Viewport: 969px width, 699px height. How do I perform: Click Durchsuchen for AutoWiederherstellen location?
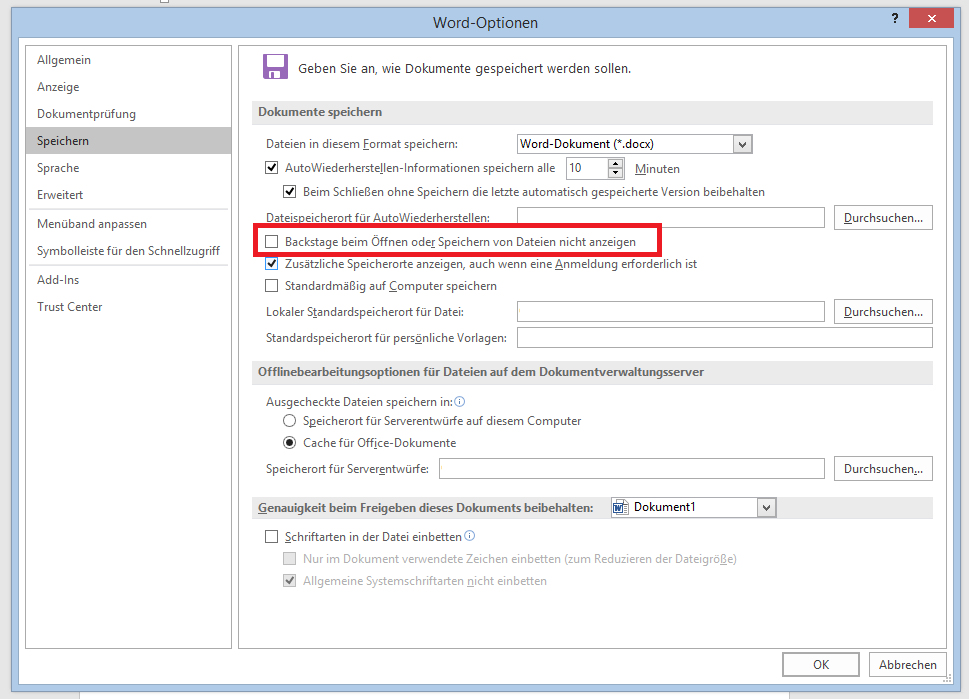click(x=883, y=217)
